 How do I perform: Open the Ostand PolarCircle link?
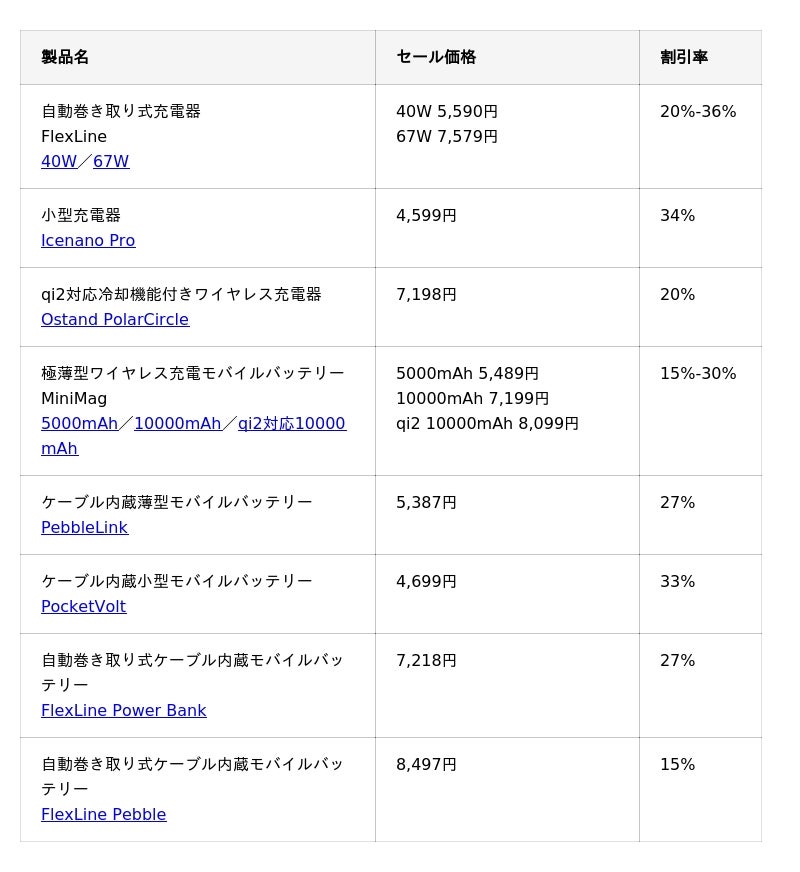[115, 320]
